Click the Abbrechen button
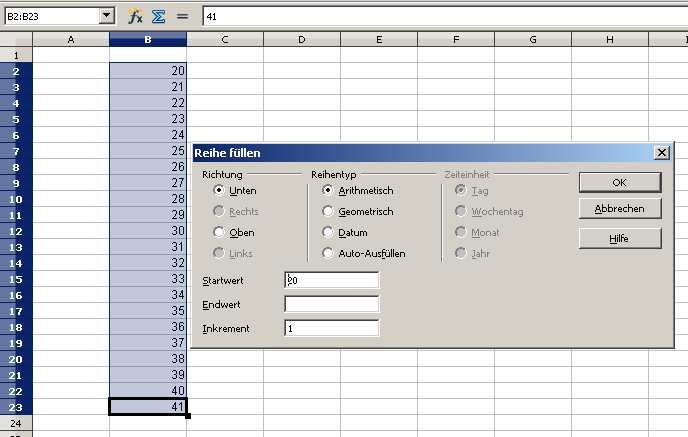 [x=619, y=209]
